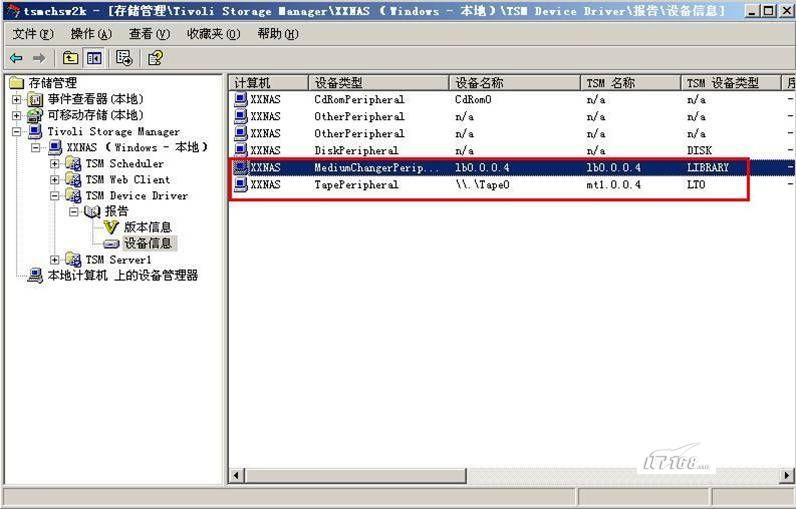Click the Help toolbar icon
Image resolution: width=796 pixels, height=509 pixels.
[x=155, y=58]
